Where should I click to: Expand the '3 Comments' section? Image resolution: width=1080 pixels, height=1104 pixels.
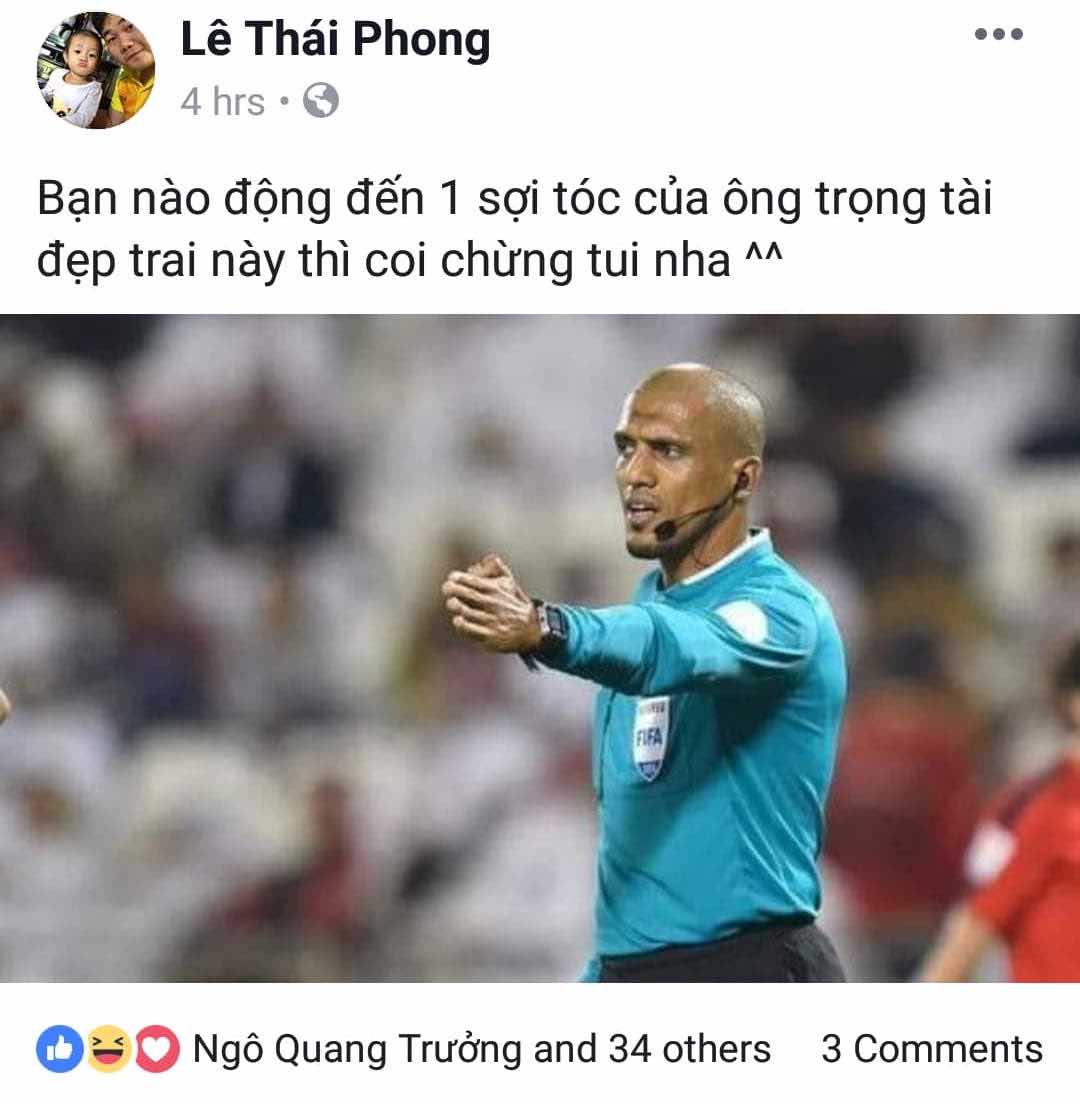point(931,1049)
